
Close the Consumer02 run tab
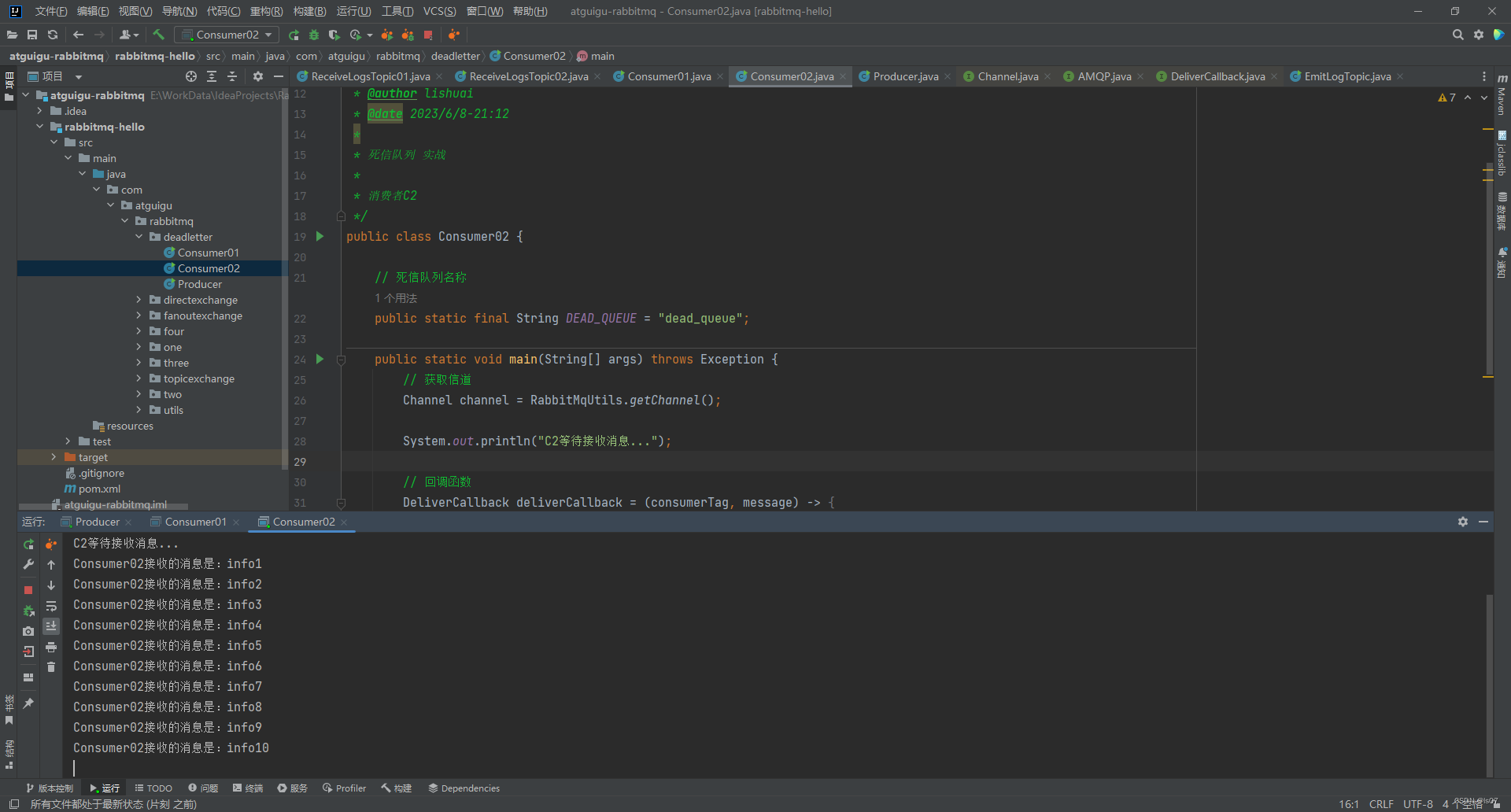[x=344, y=522]
